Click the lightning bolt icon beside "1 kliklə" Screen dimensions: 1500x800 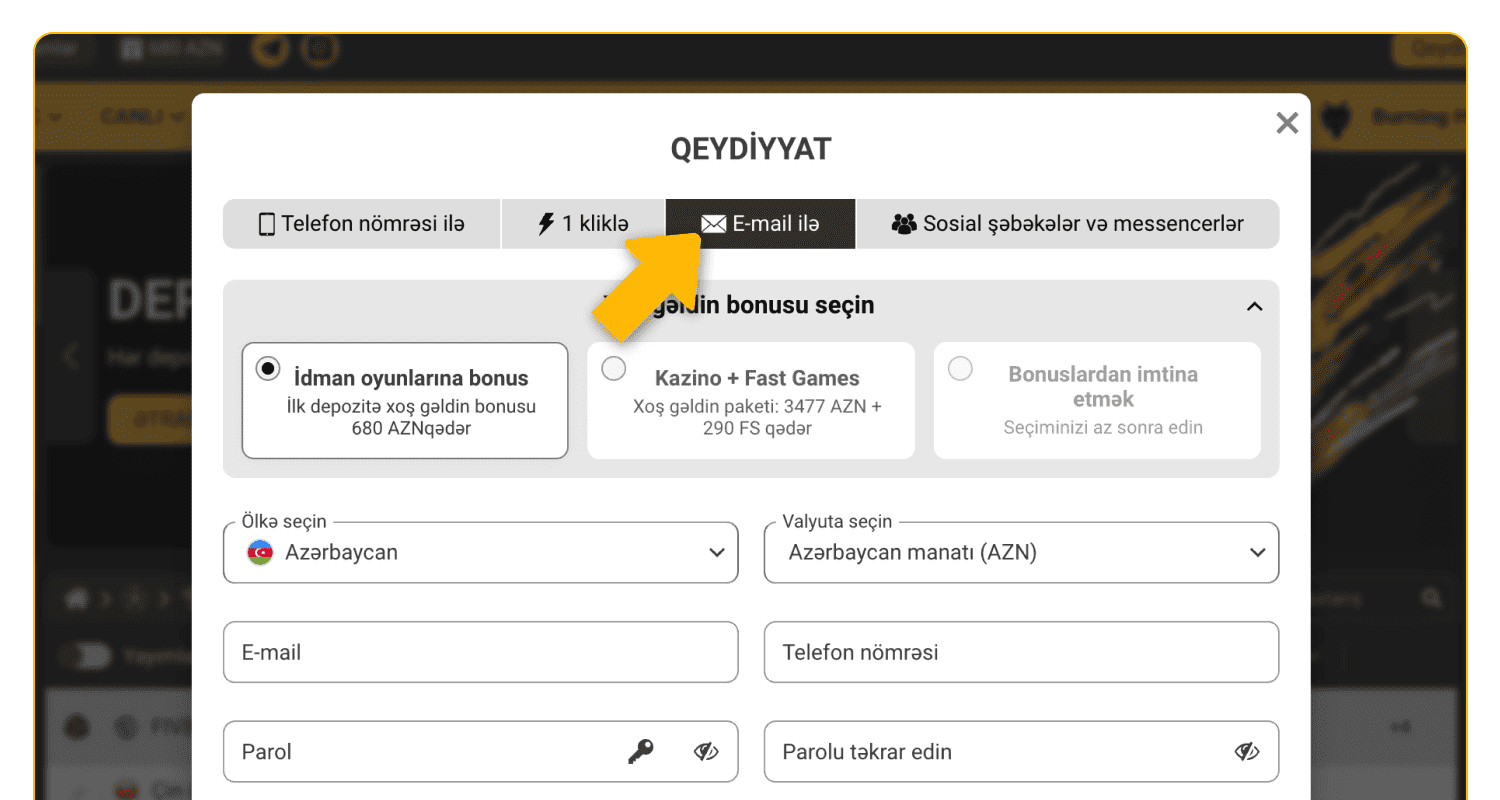tap(545, 223)
